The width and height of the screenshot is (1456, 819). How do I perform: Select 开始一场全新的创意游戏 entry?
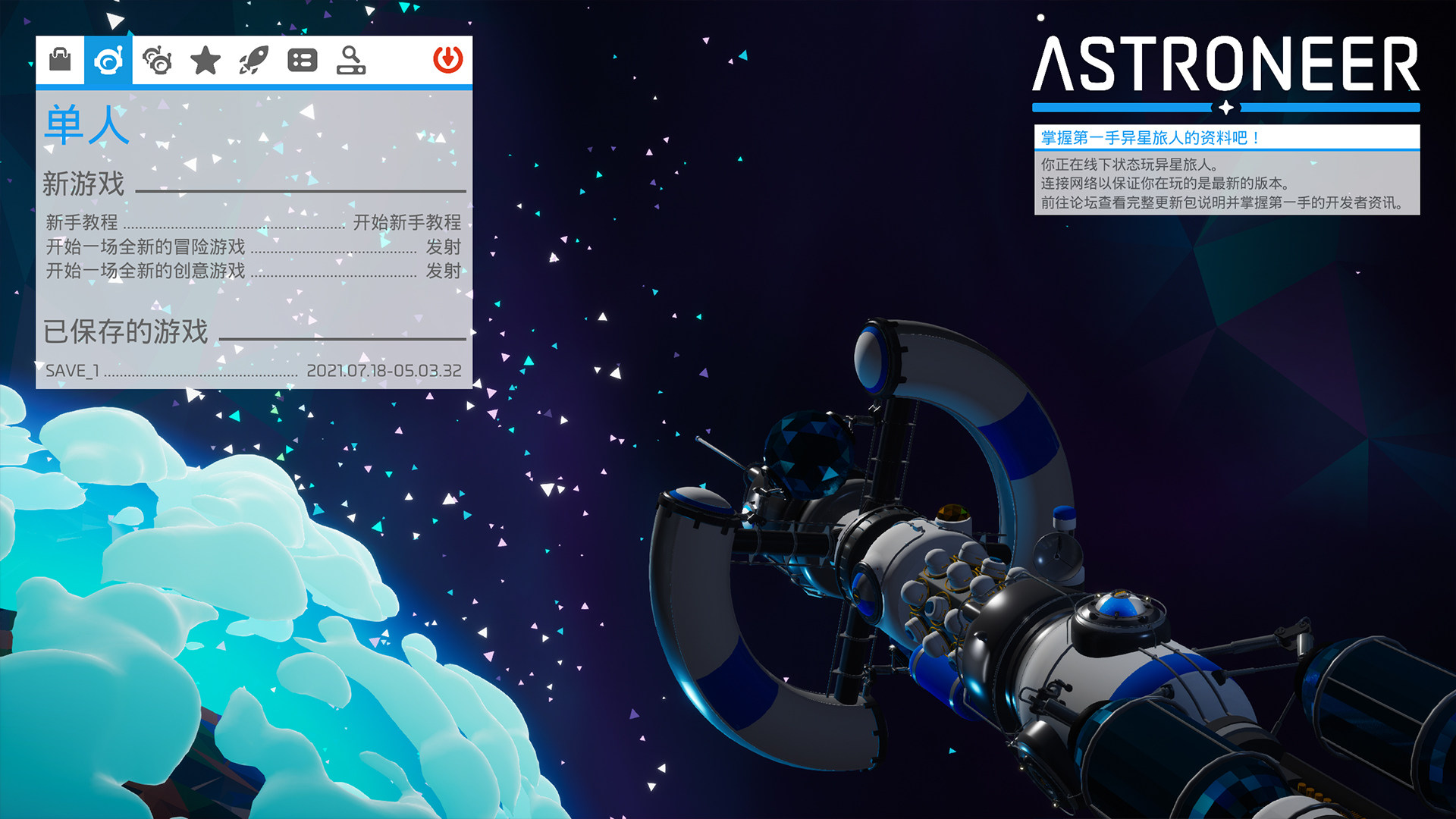pyautogui.click(x=146, y=271)
